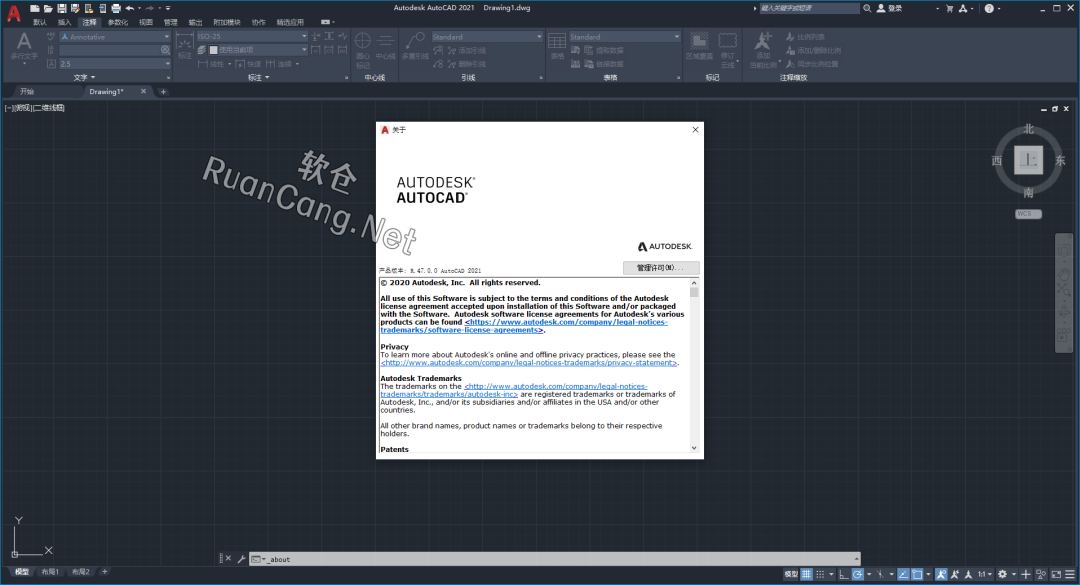Switch to the 布局1 layout tab
Viewport: 1080px width, 585px height.
tap(49, 572)
